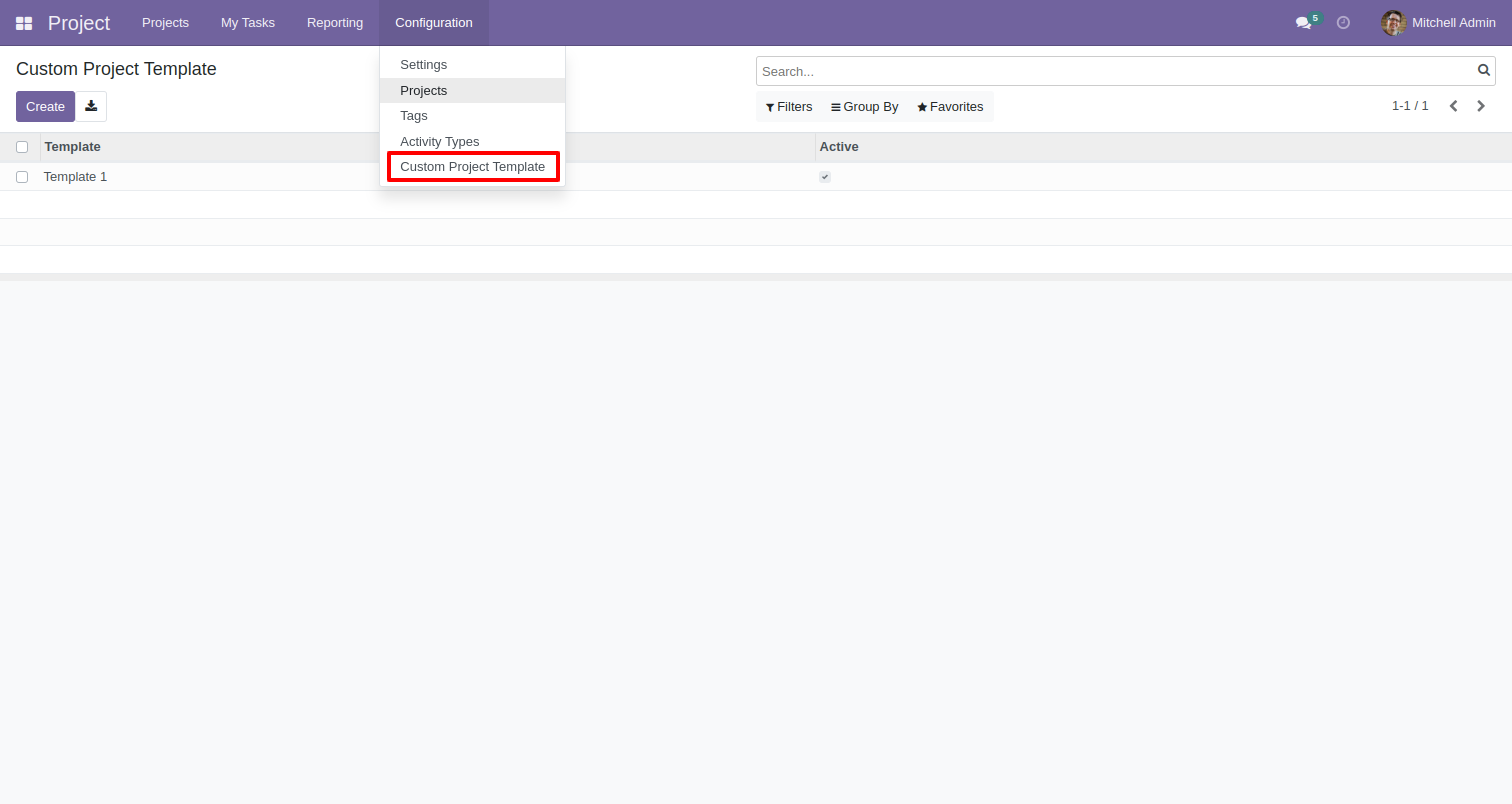Sort by the Template column header
The width and height of the screenshot is (1512, 804).
72,147
